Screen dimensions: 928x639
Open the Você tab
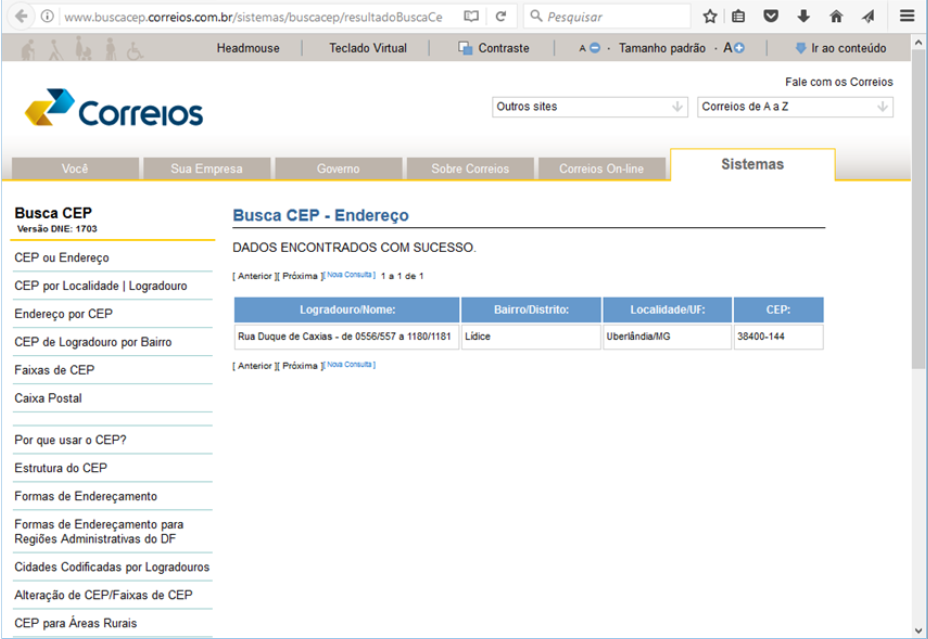pyautogui.click(x=75, y=169)
